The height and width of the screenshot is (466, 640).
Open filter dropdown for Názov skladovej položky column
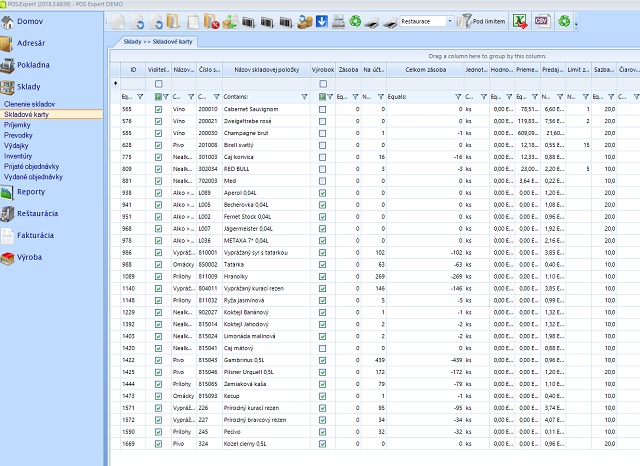[x=305, y=96]
